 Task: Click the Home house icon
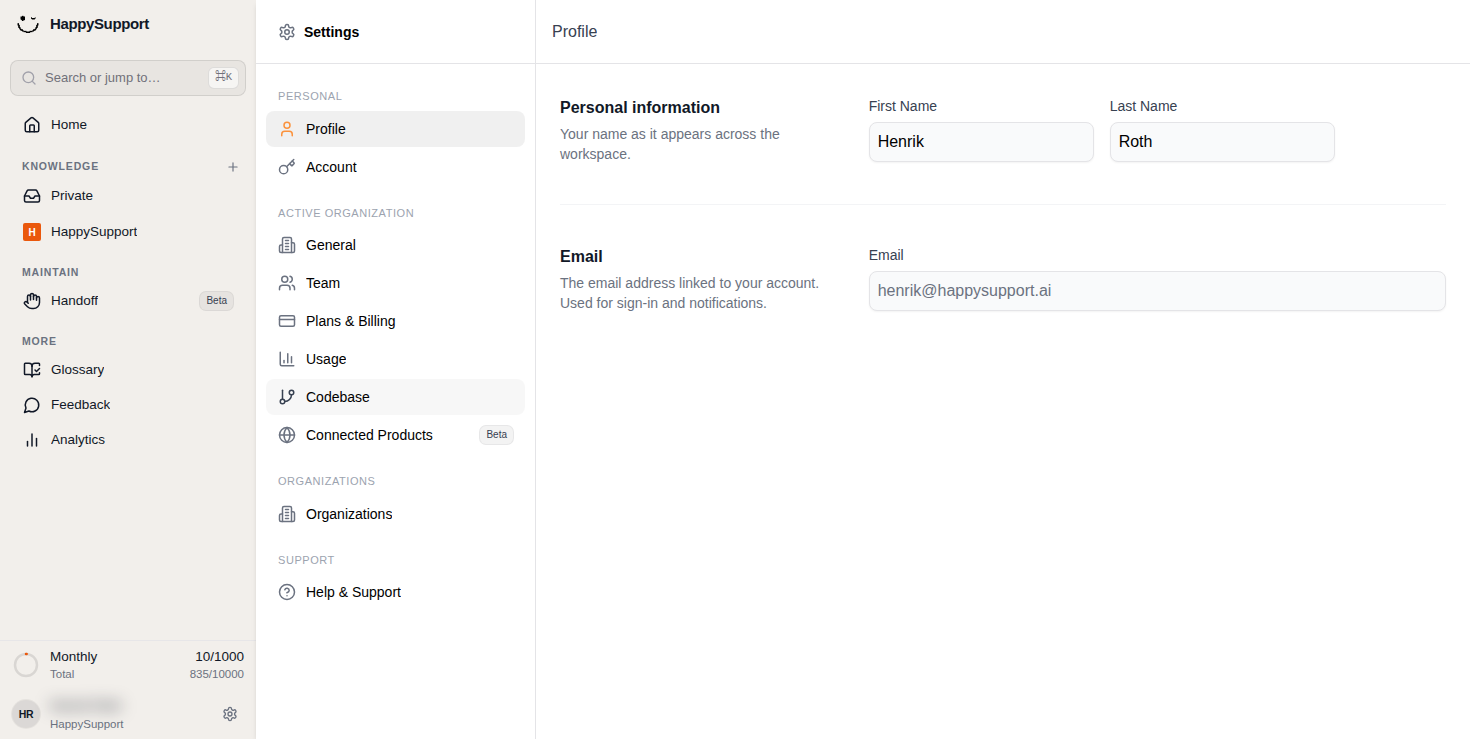[x=32, y=125]
